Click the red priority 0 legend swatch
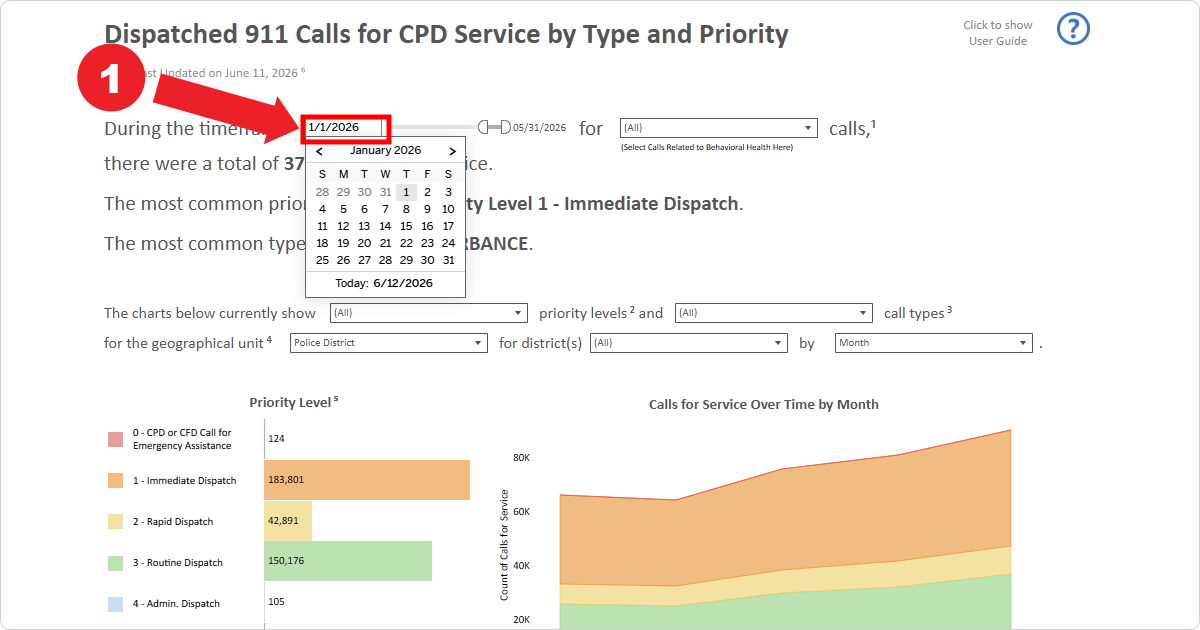The image size is (1200, 630). [115, 439]
